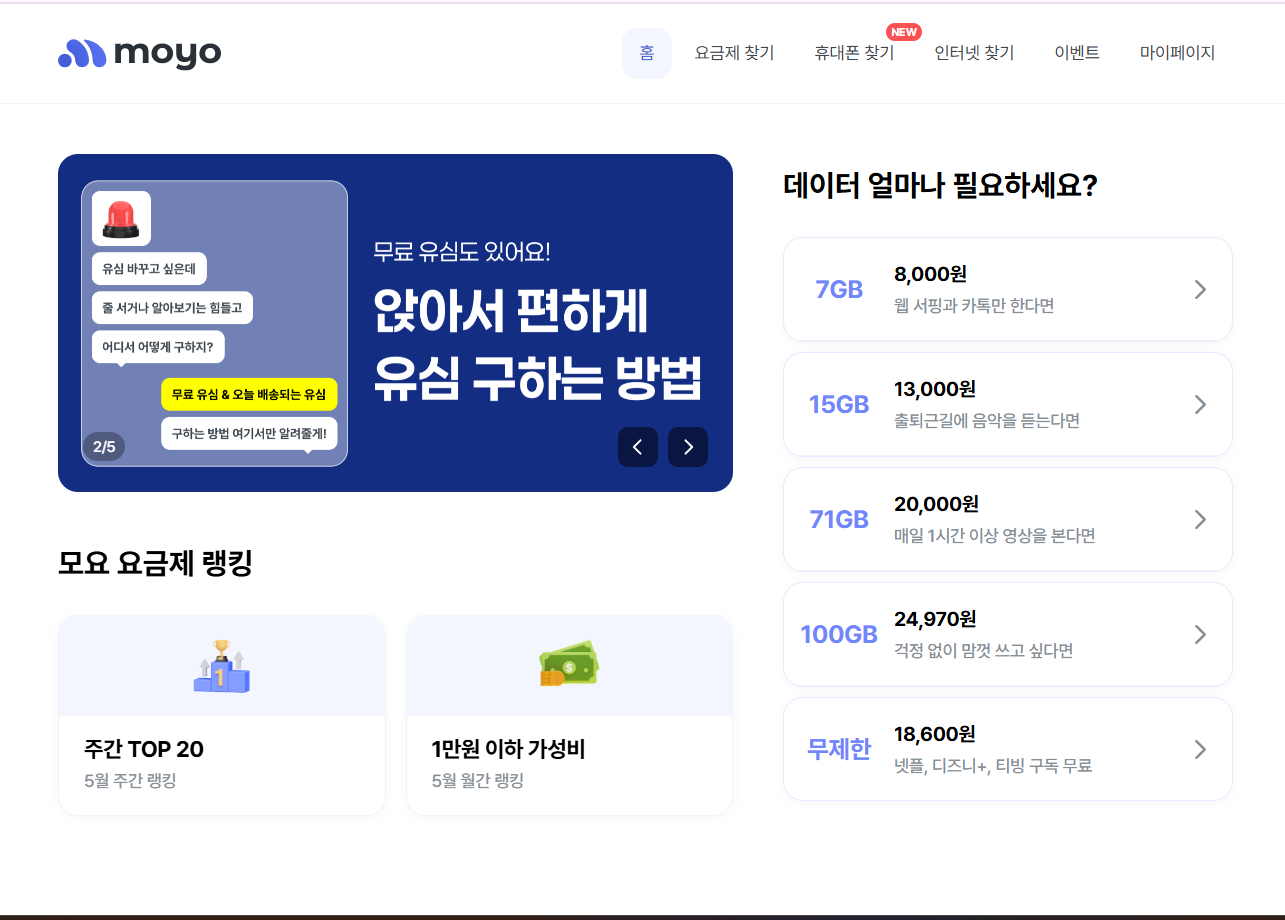Open the 무제한 18,600원 plan card
This screenshot has width=1285, height=920.
pyautogui.click(x=1008, y=749)
